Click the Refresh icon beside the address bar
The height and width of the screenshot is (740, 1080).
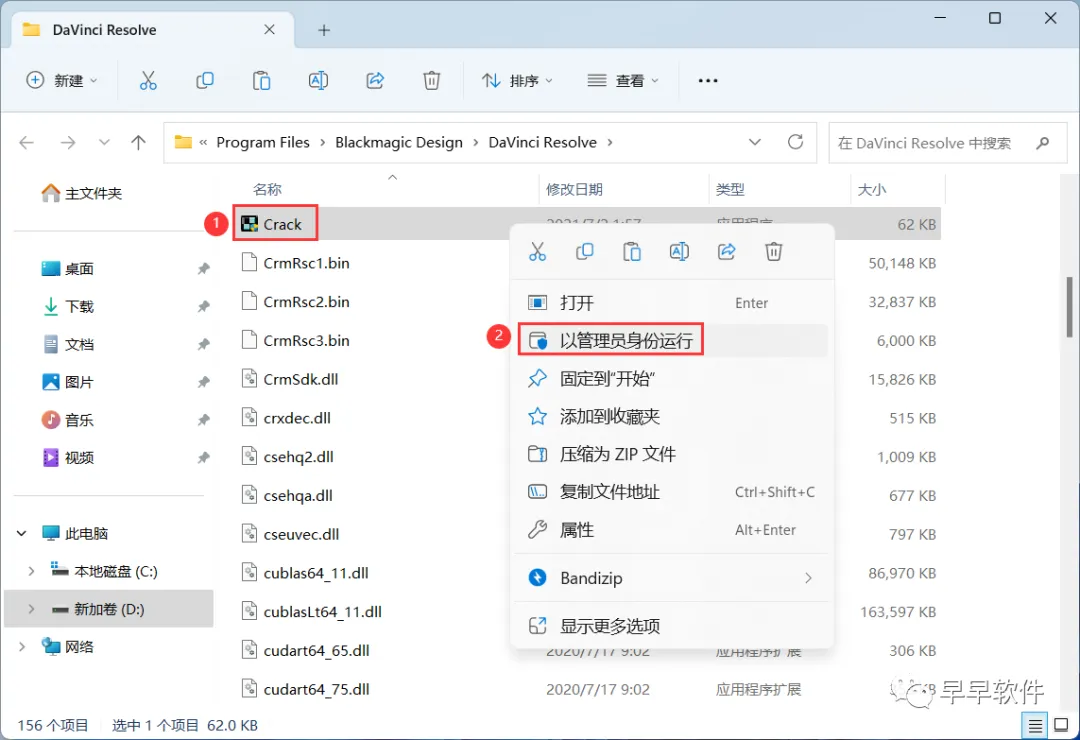[796, 142]
